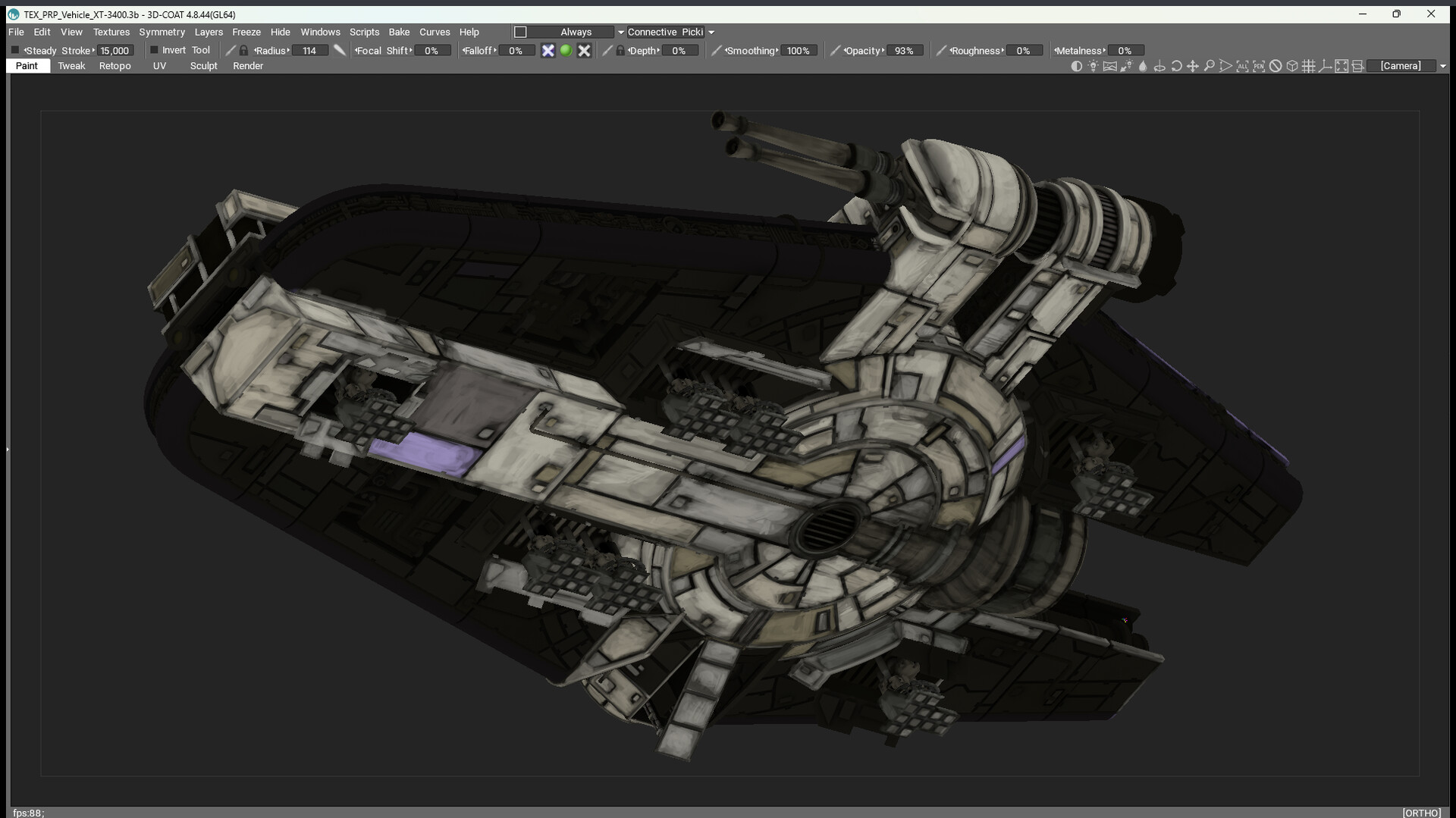Toggle pen pressure icon before Opacity

tap(835, 51)
